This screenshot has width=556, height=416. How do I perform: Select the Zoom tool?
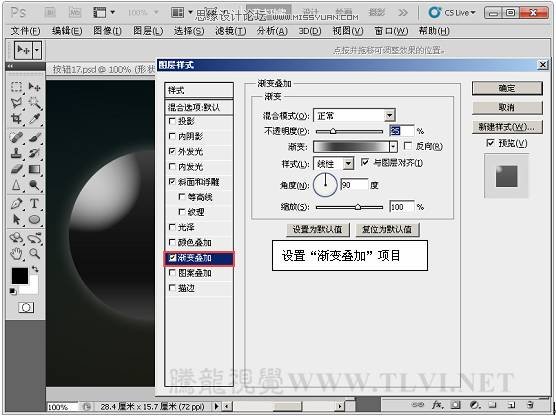click(x=34, y=254)
